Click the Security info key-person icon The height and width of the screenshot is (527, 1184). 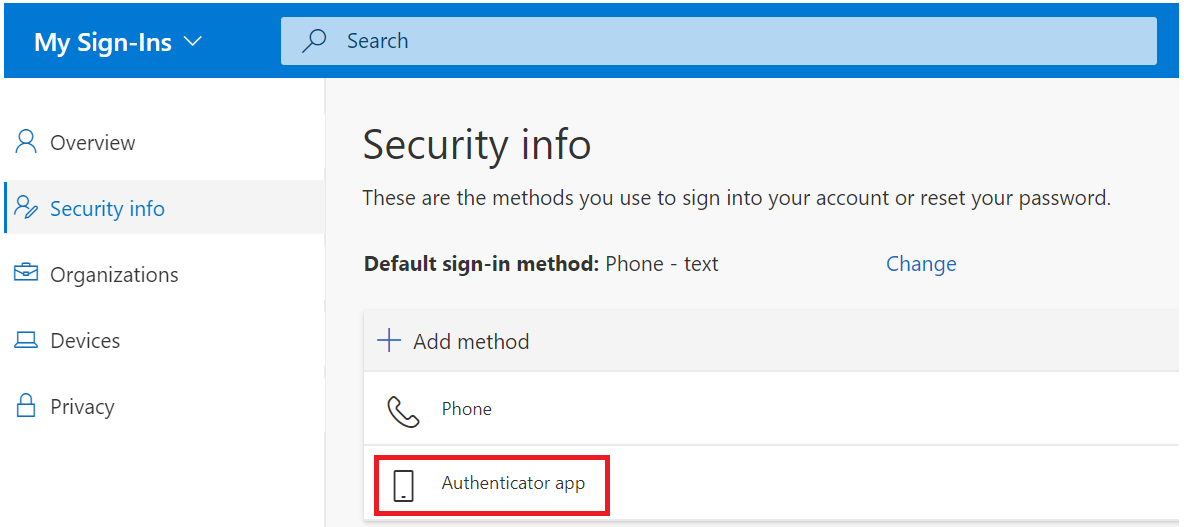[x=27, y=208]
